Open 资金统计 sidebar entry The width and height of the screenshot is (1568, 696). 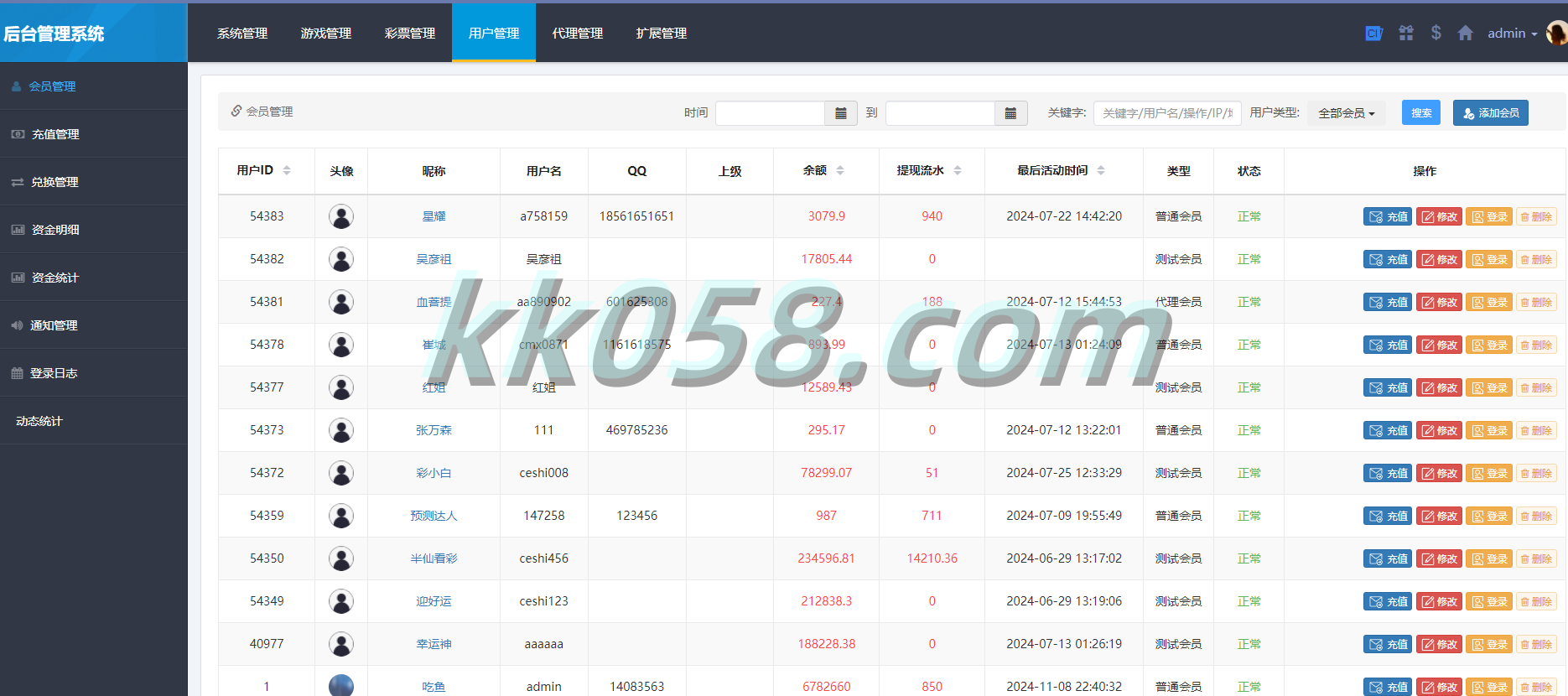93,278
